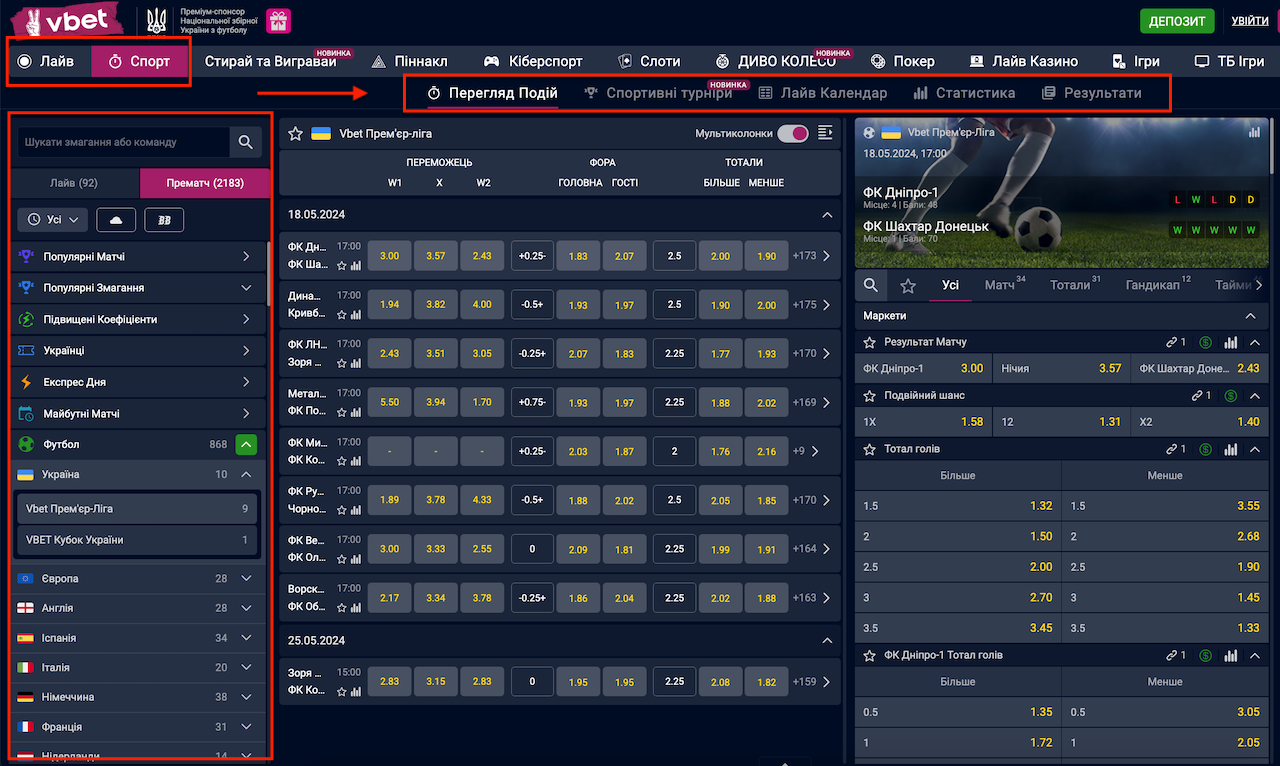Click the magnifier icon in the market tabs

pos(871,286)
